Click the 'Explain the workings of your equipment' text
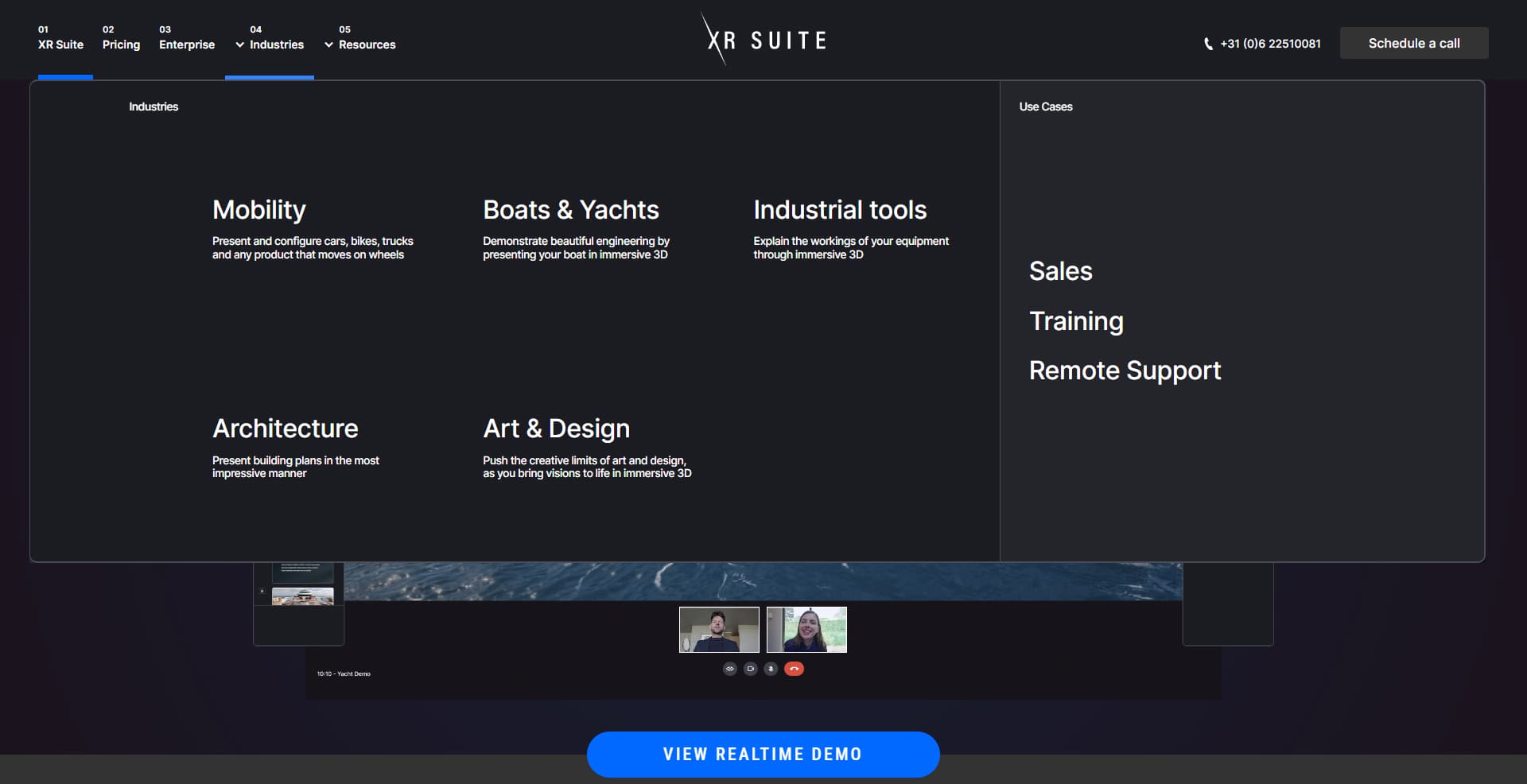The width and height of the screenshot is (1527, 784). pos(851,247)
